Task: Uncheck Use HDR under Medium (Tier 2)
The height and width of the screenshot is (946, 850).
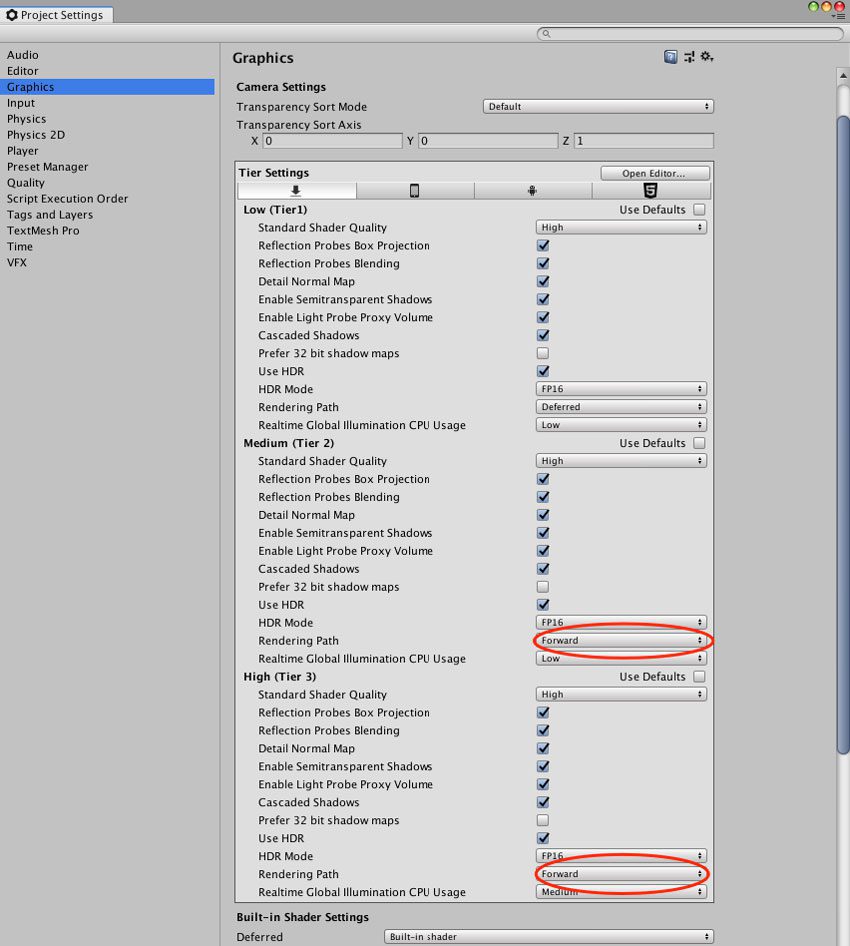Action: coord(543,605)
